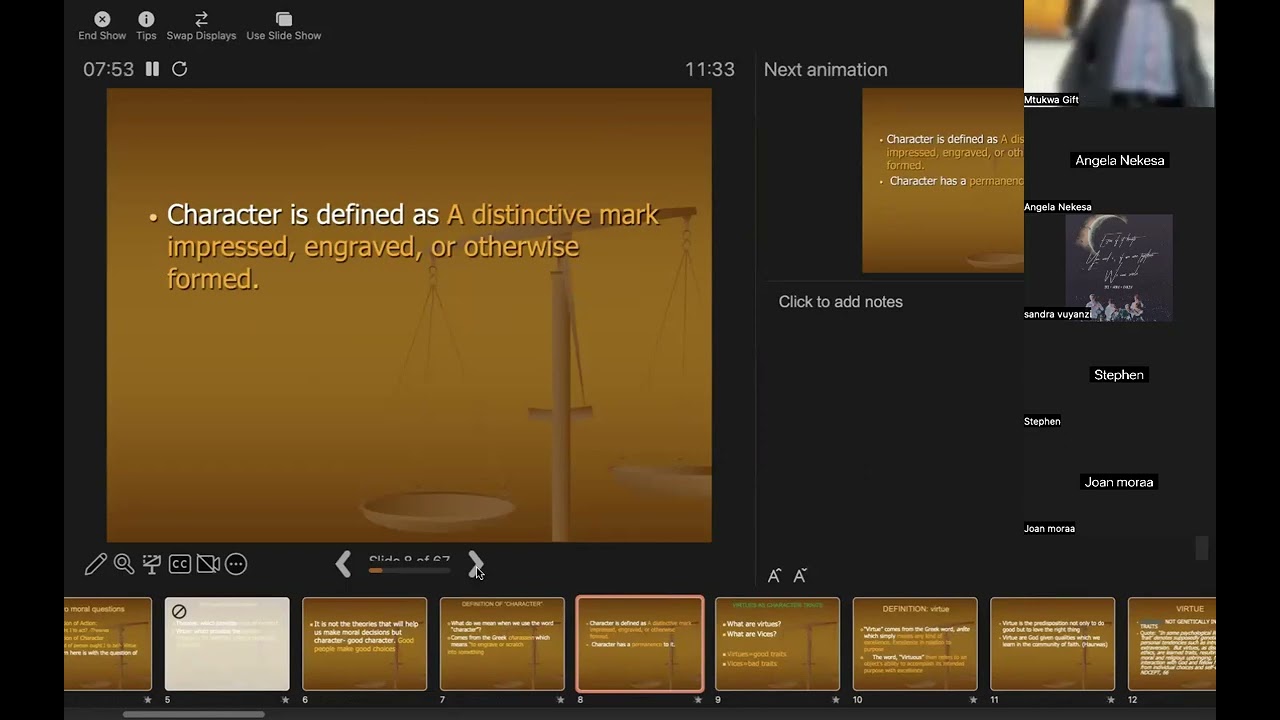
Task: Click the animation star under slide 8
Action: [x=698, y=700]
